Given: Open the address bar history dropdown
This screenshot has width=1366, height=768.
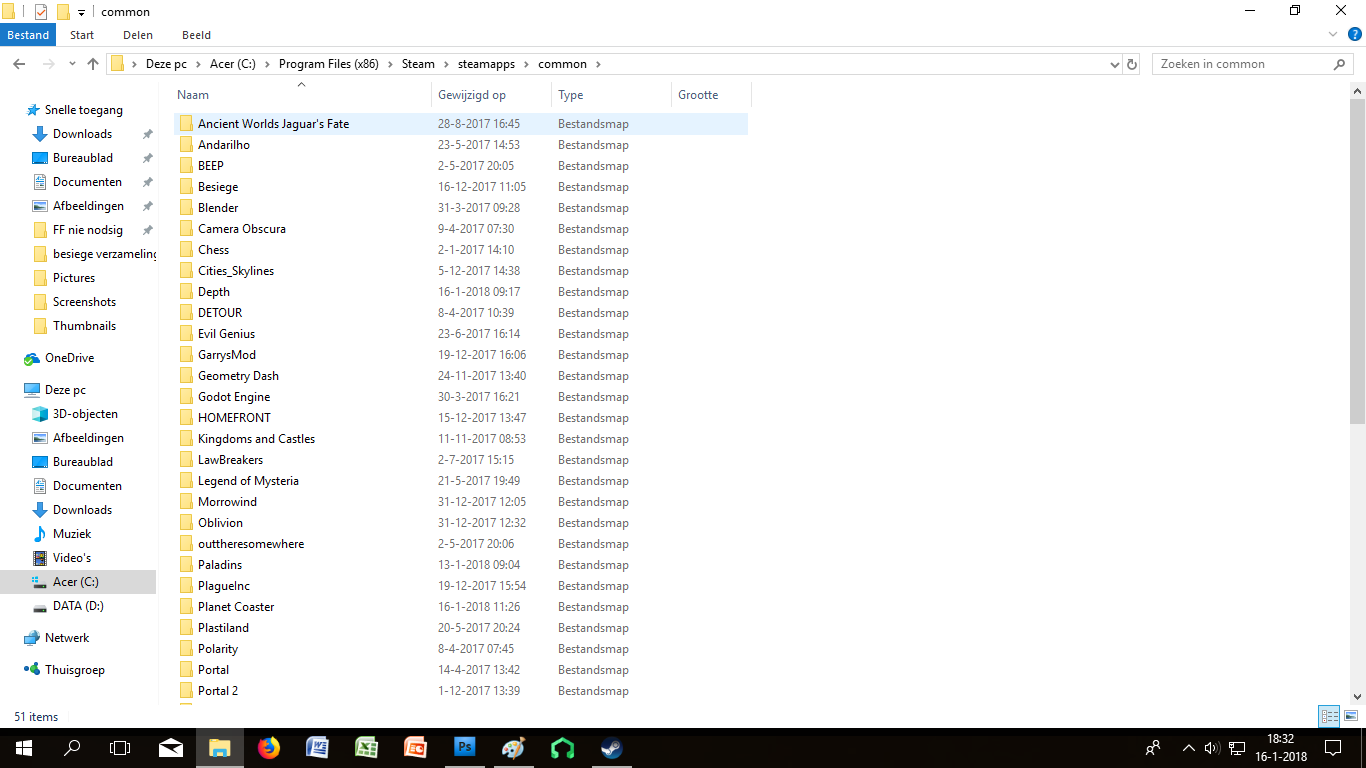Looking at the screenshot, I should coord(1115,64).
